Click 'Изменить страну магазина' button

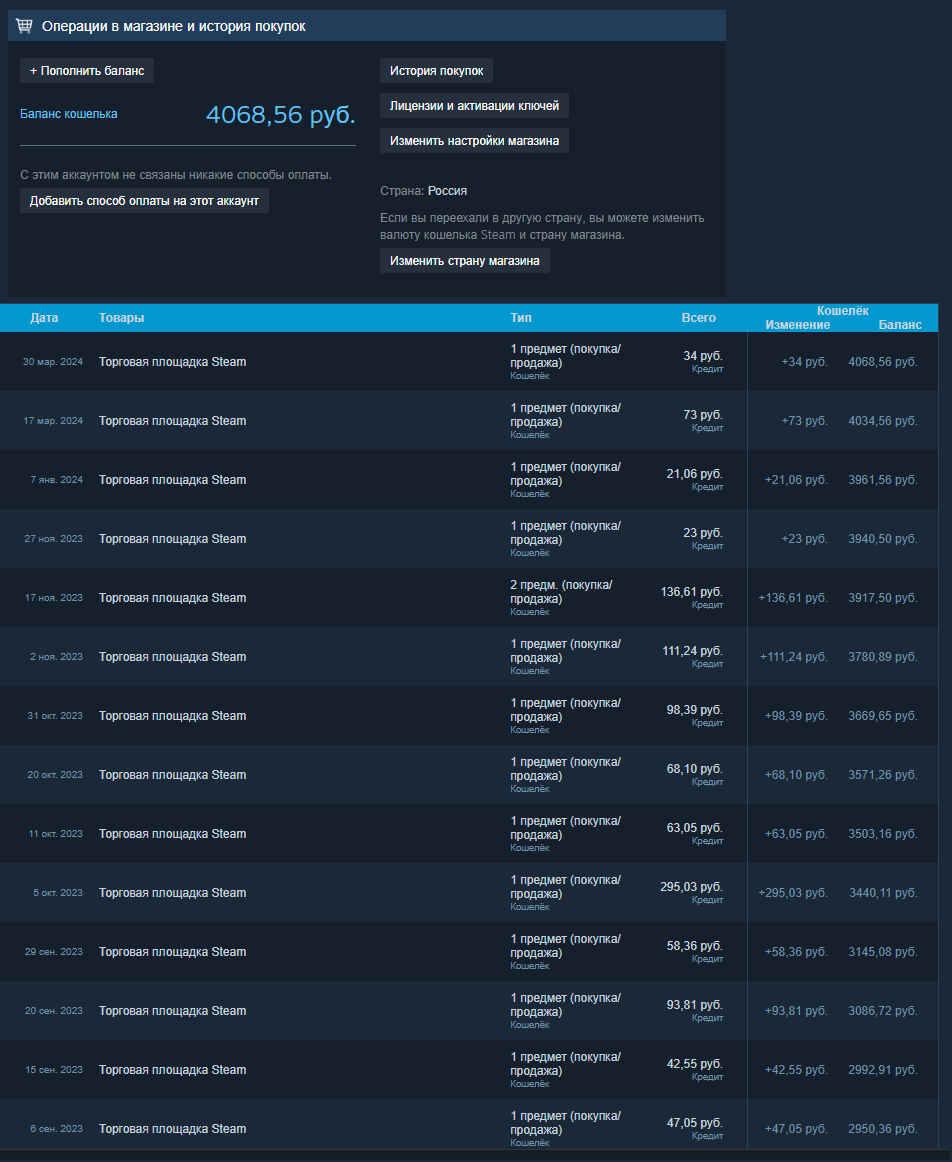(x=465, y=261)
